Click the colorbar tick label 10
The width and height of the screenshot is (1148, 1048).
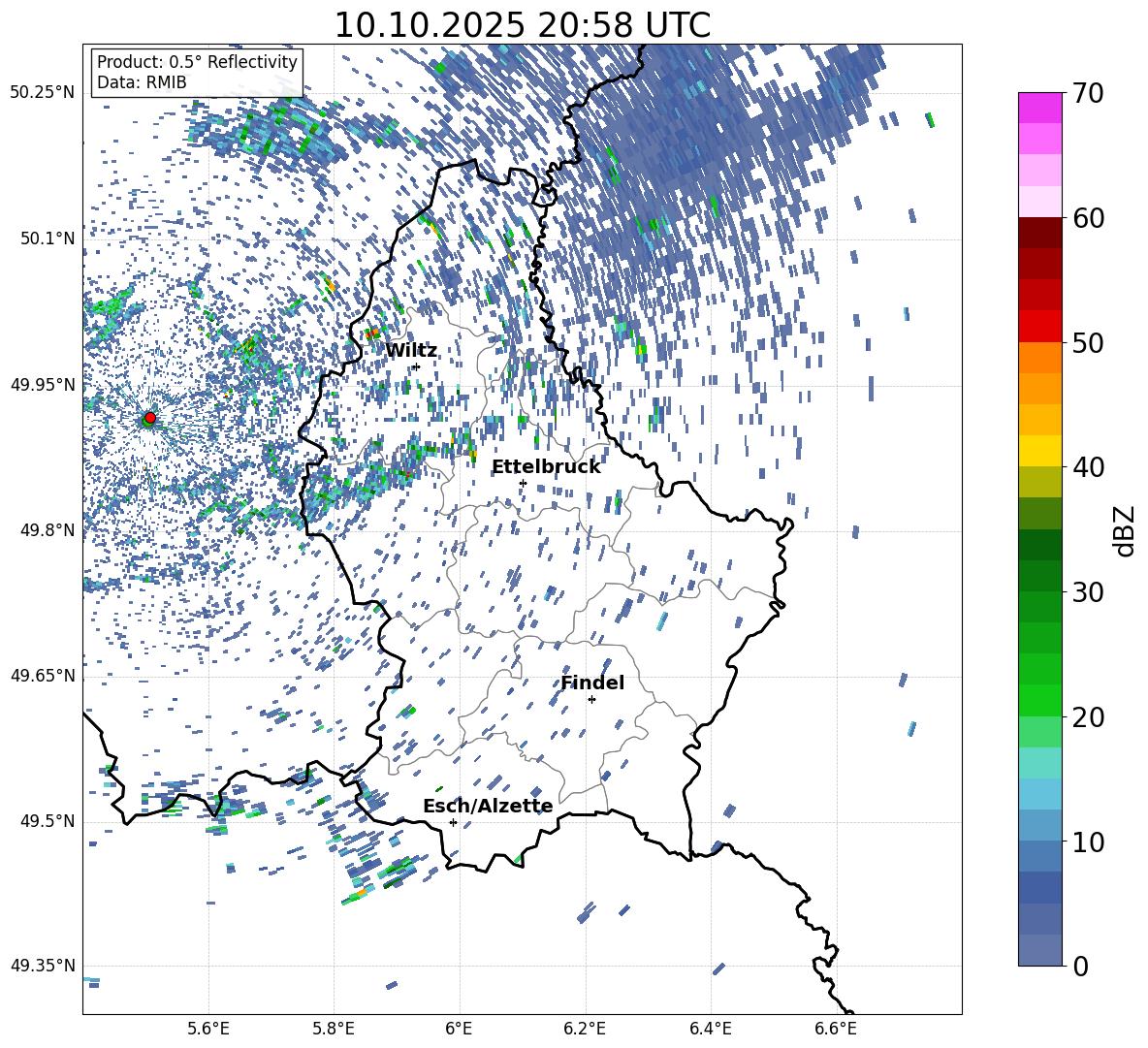[x=1089, y=842]
